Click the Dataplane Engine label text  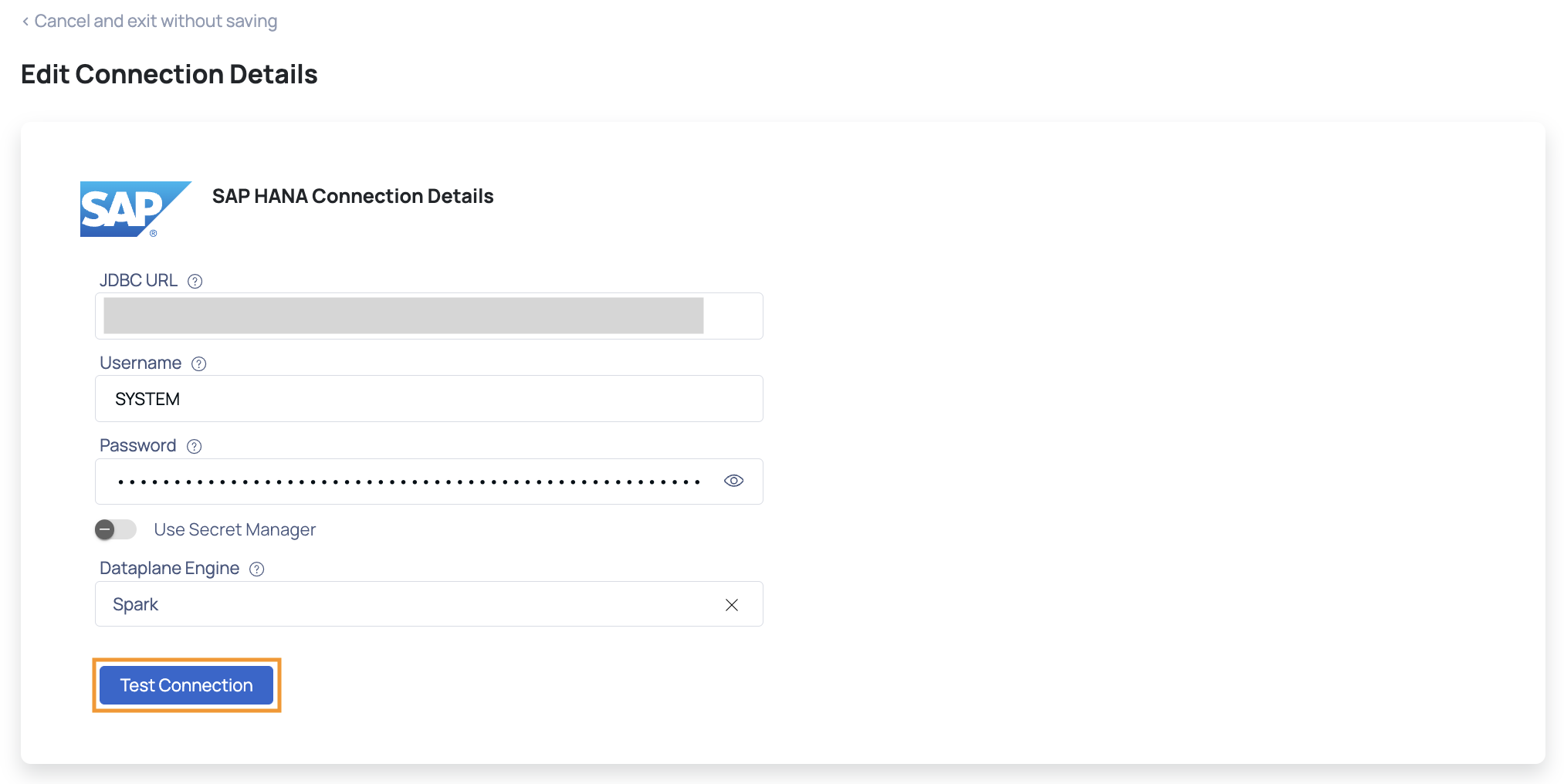pos(170,569)
